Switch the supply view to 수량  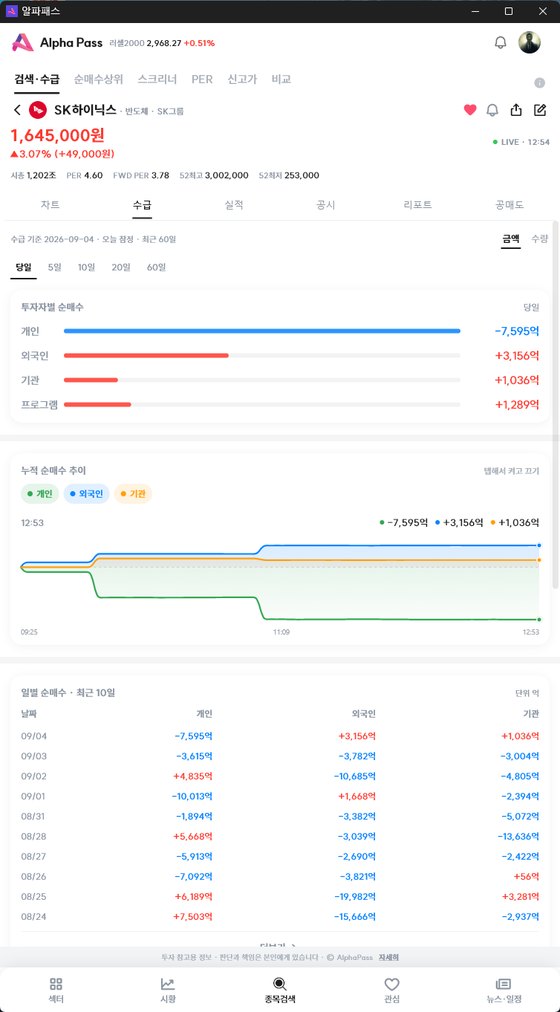click(539, 239)
